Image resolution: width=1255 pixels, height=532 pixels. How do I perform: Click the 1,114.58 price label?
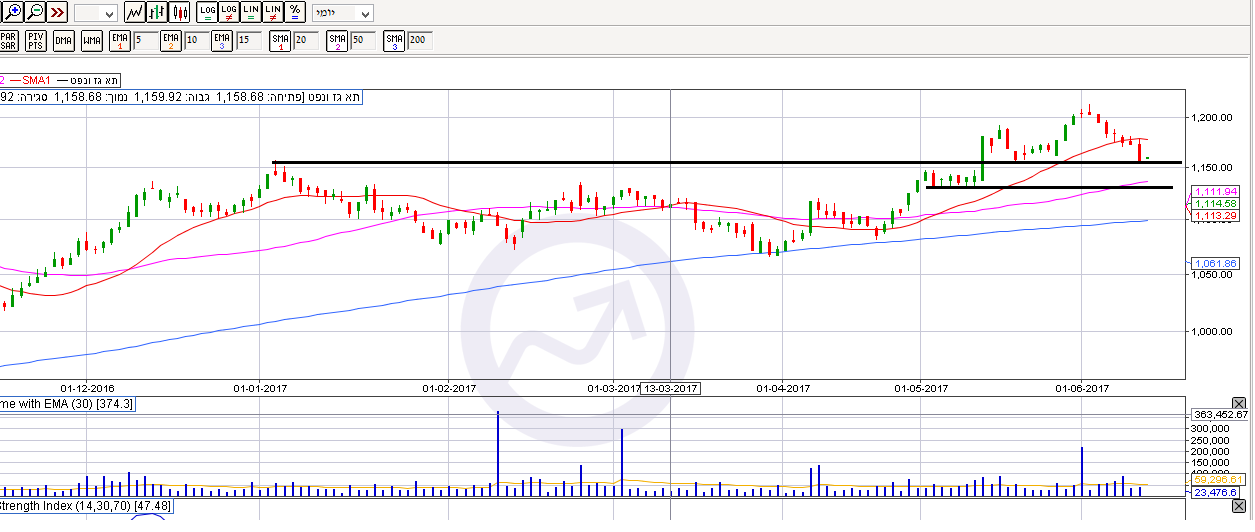tap(1217, 203)
